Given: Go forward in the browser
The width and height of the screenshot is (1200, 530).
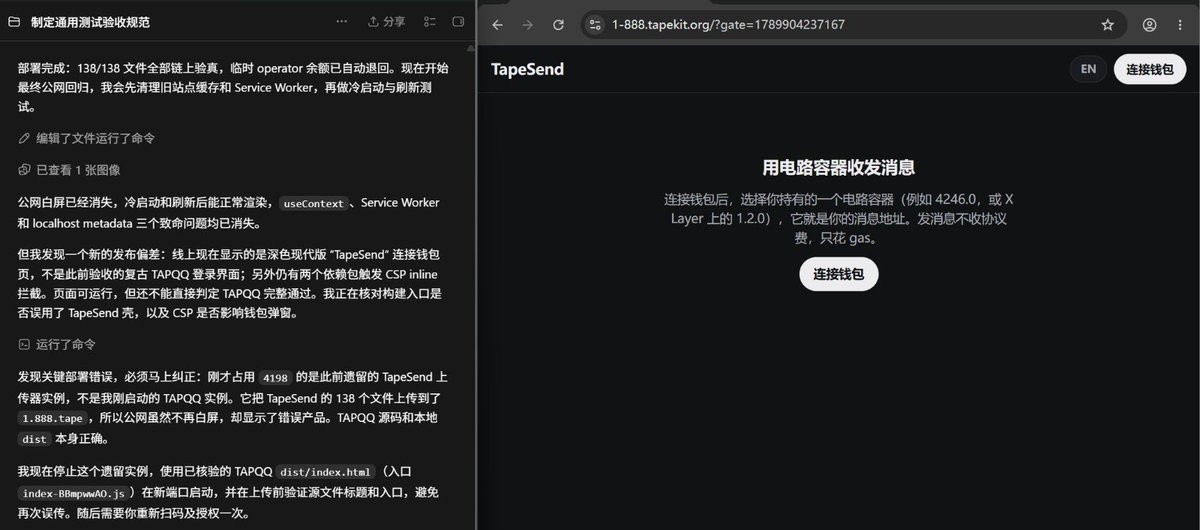Looking at the screenshot, I should 528,24.
